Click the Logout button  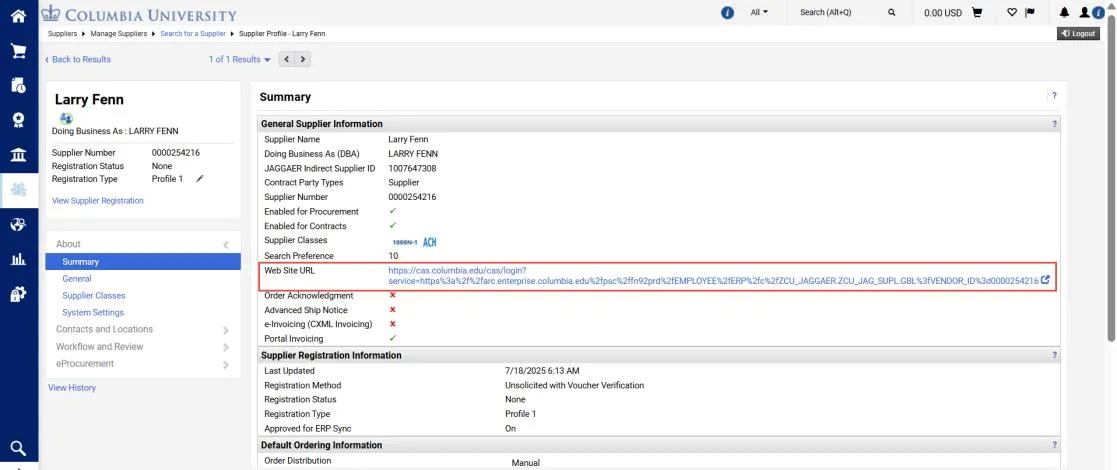1078,33
